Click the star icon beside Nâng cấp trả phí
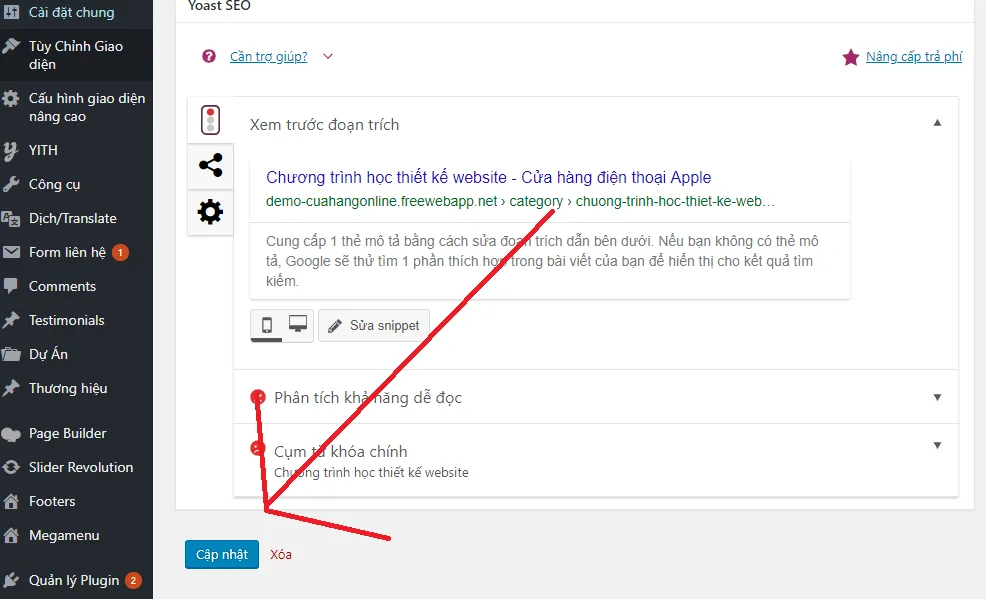This screenshot has height=599, width=986. click(851, 57)
